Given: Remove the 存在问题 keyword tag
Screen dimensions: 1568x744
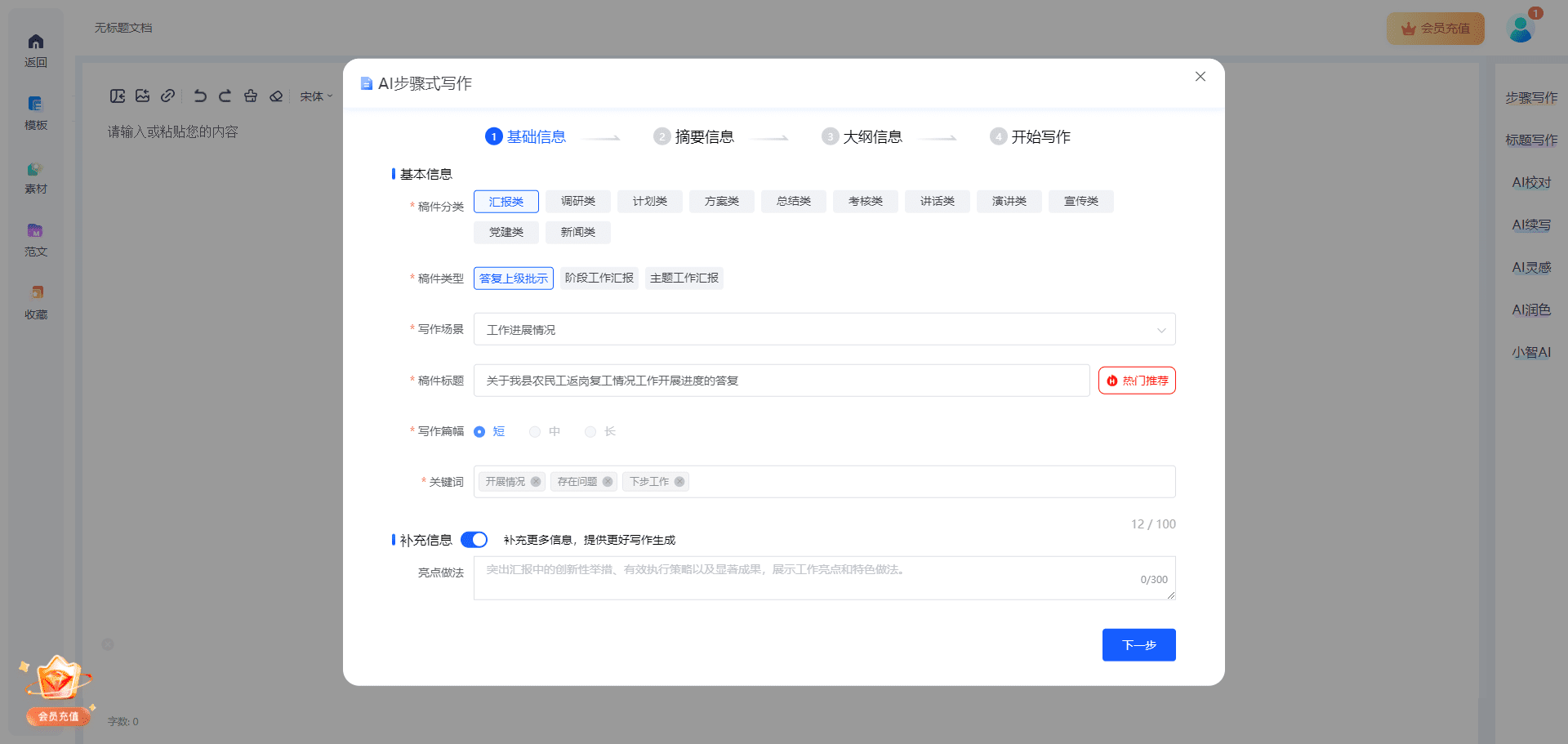Looking at the screenshot, I should pos(608,482).
